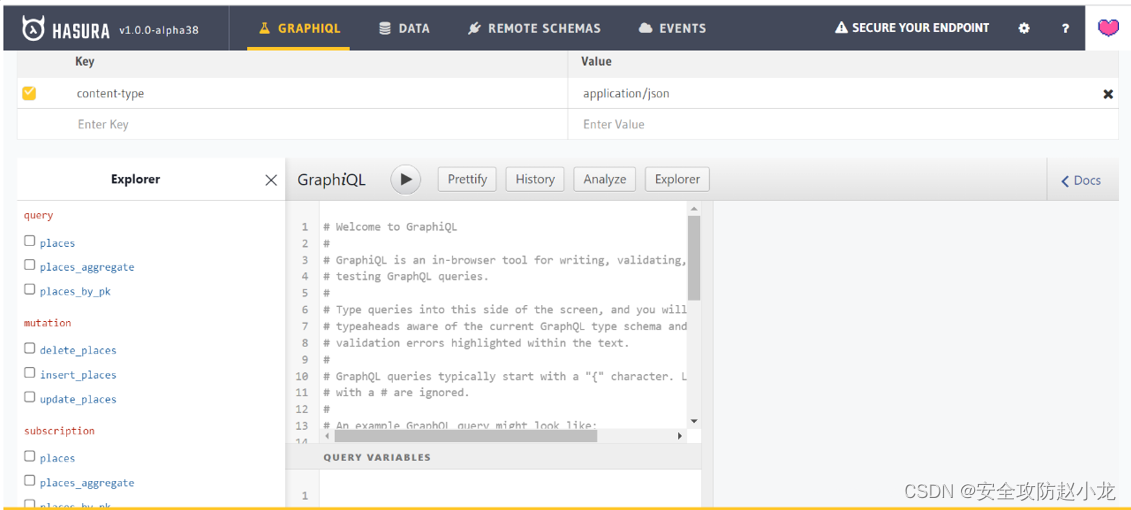The height and width of the screenshot is (510, 1131).
Task: Check places under subscription
Action: pyautogui.click(x=30, y=456)
